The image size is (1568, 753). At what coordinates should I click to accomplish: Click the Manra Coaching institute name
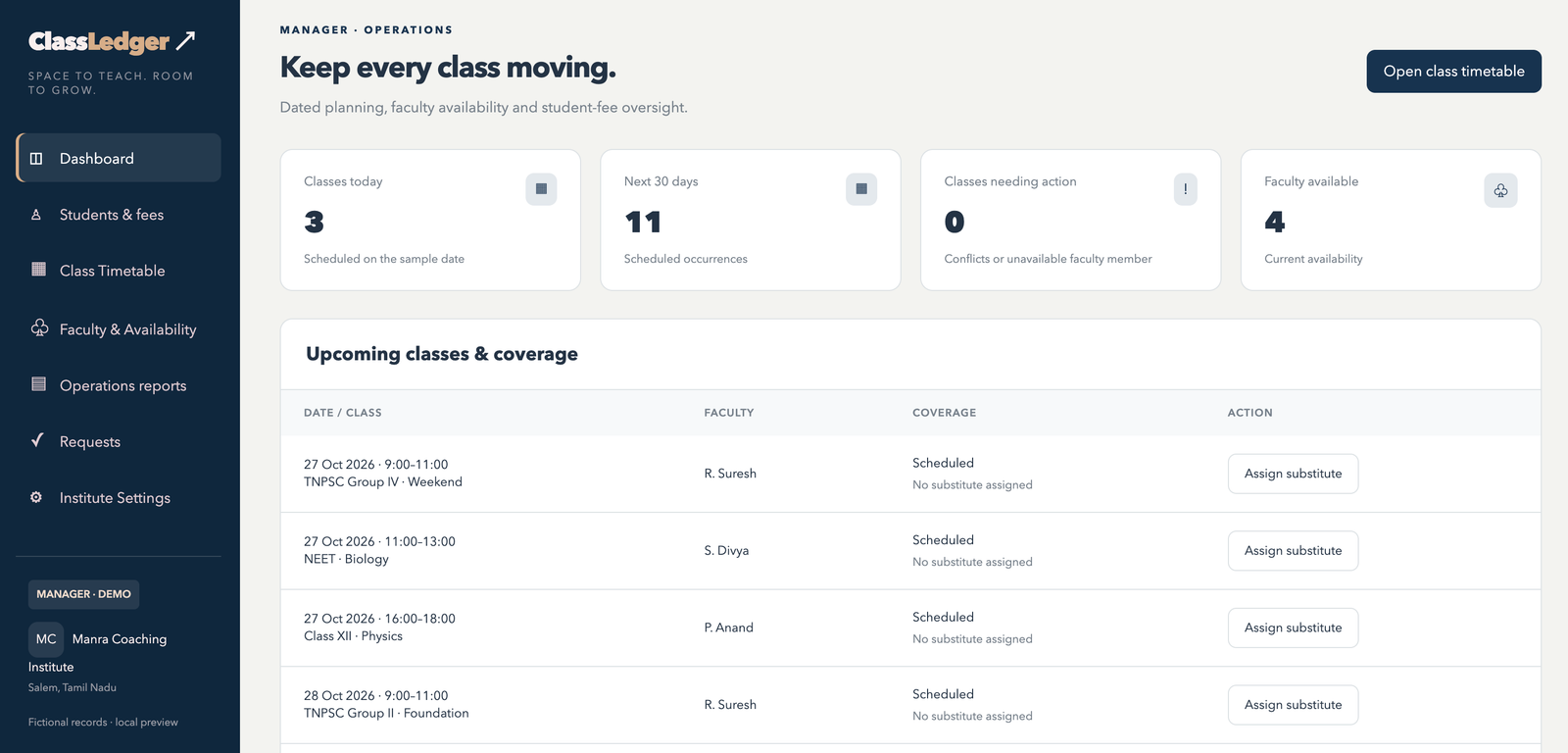coord(98,653)
